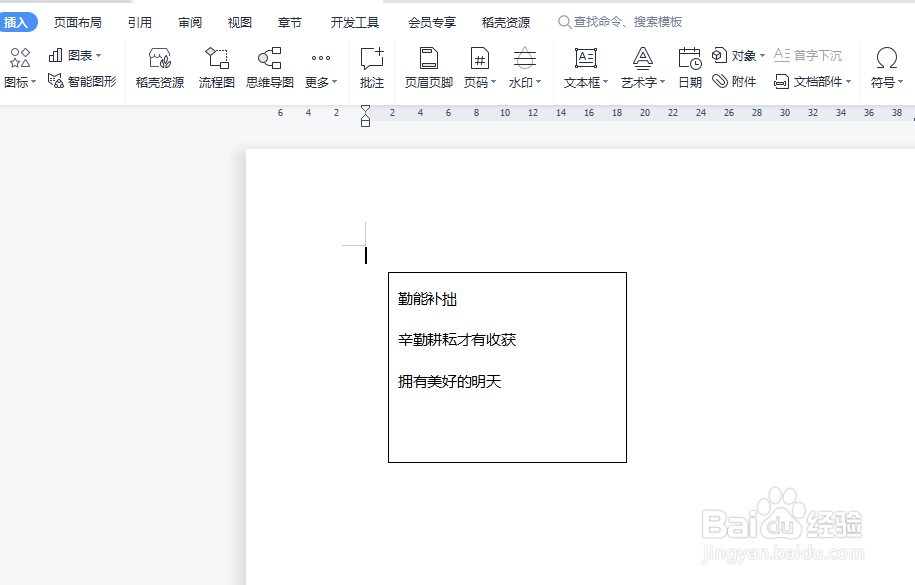Click the text line 辛勤耕耘才有收获
Viewport: 915px width, 585px height.
coord(457,340)
